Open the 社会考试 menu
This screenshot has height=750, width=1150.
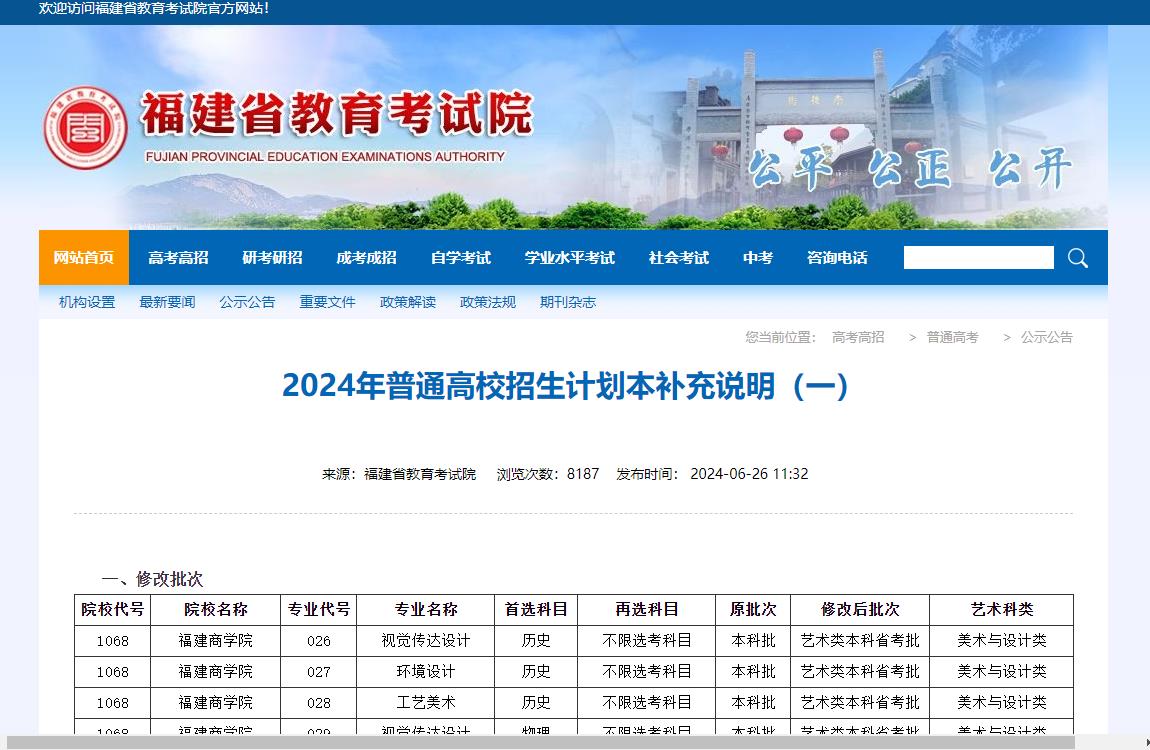tap(678, 258)
